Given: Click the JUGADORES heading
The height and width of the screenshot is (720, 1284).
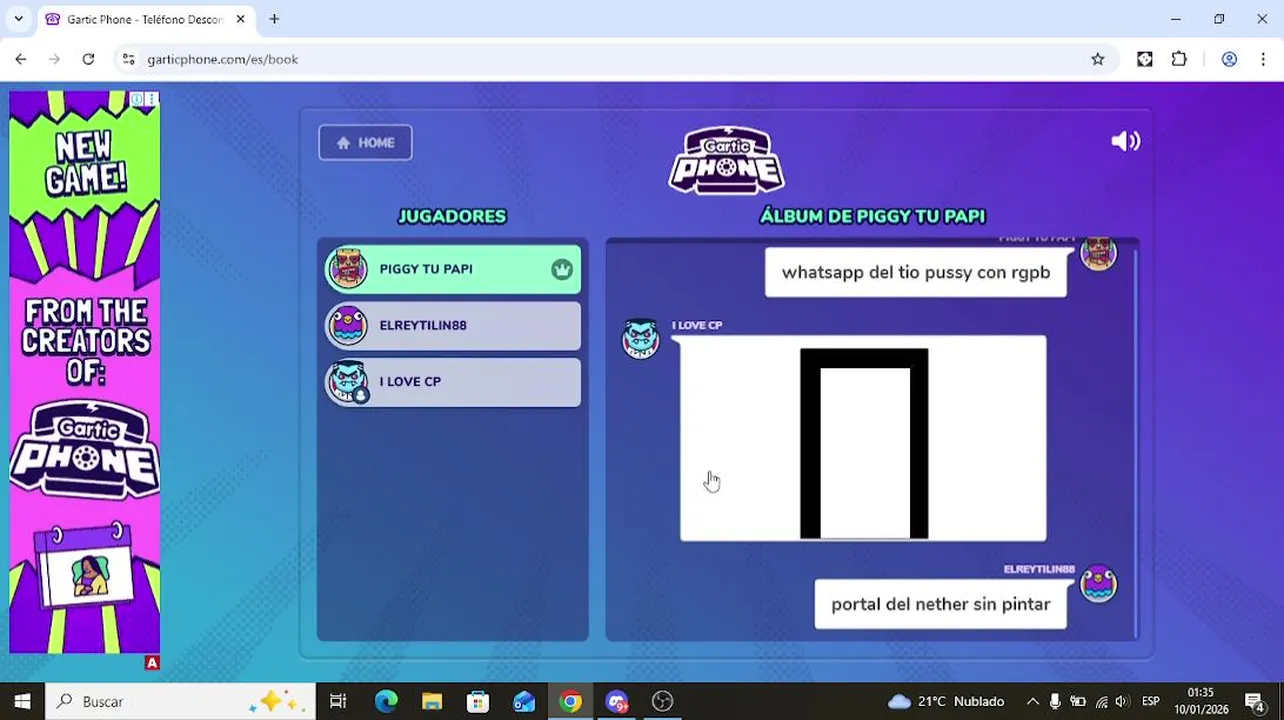Looking at the screenshot, I should 452,216.
